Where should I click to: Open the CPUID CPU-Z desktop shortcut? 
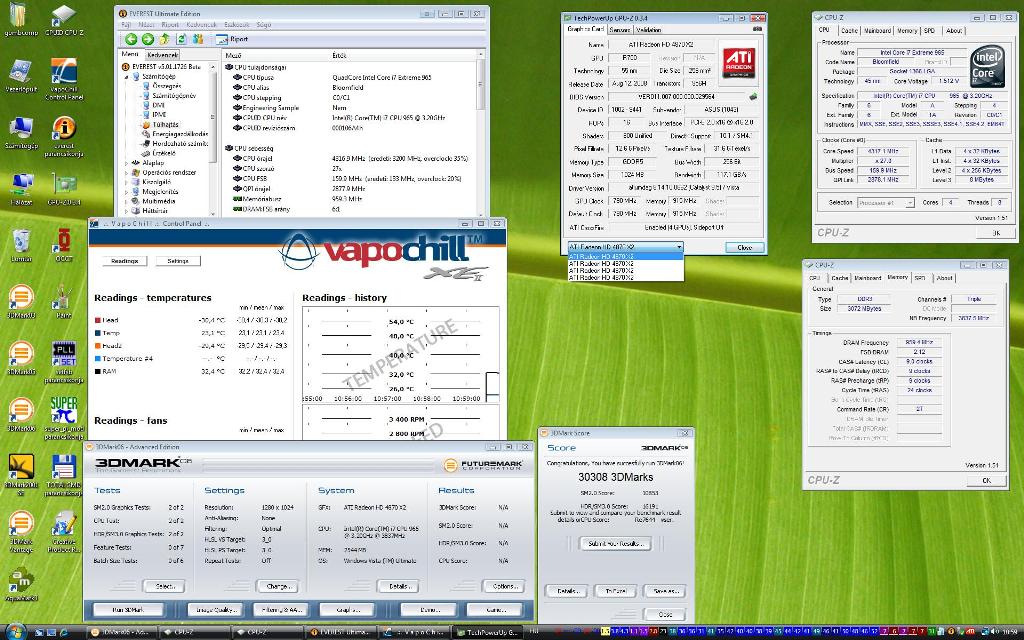(63, 20)
